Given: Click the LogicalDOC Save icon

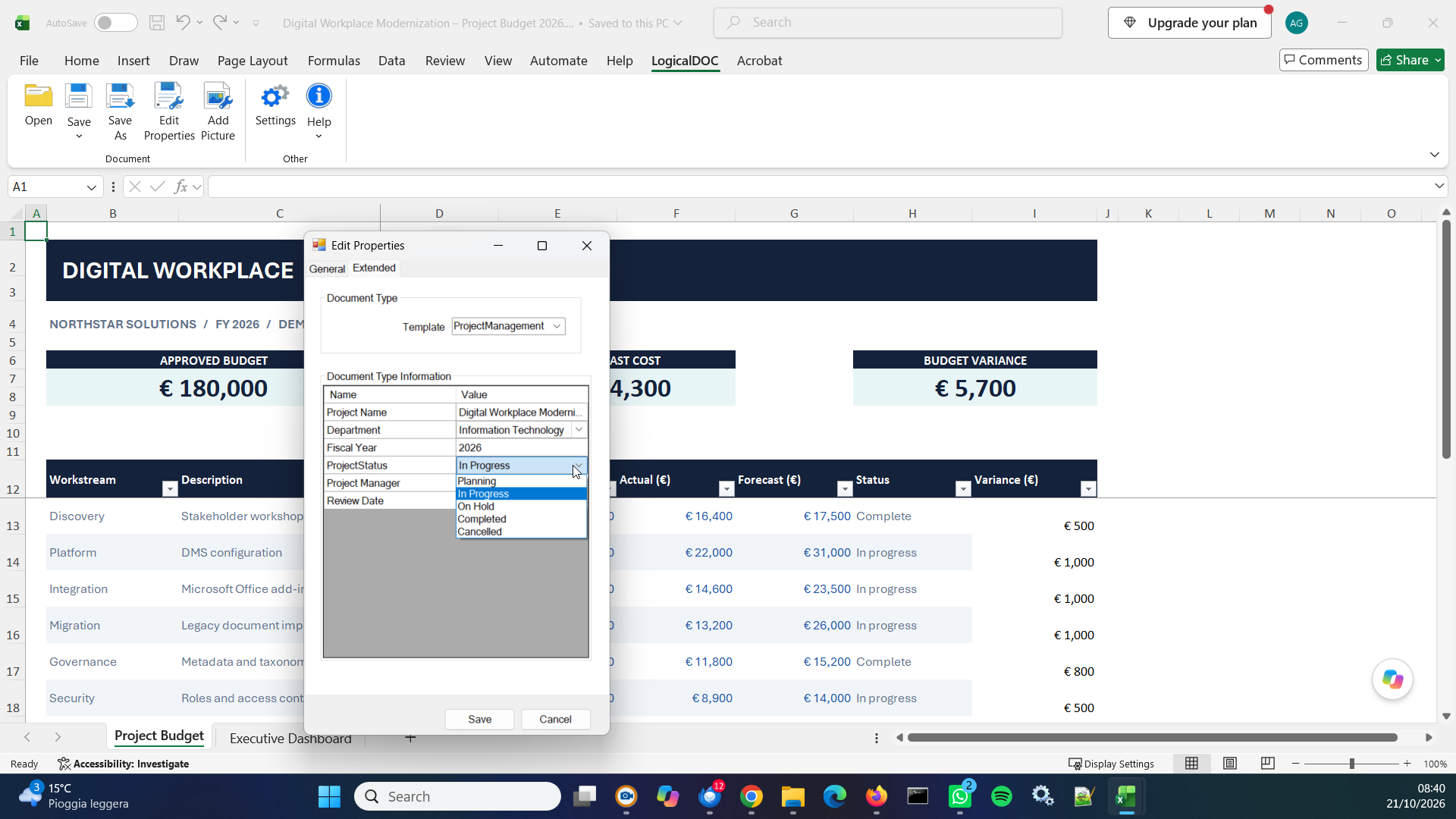Looking at the screenshot, I should coord(78,97).
